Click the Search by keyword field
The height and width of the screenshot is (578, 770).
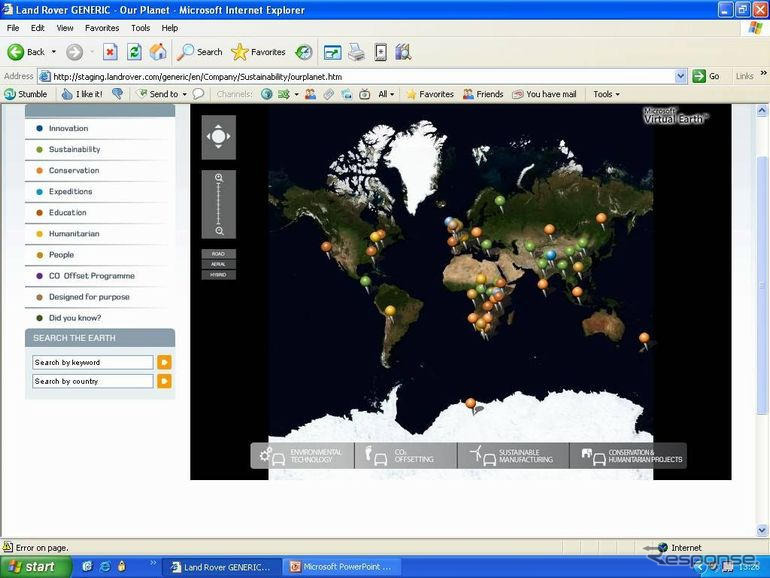pos(92,362)
